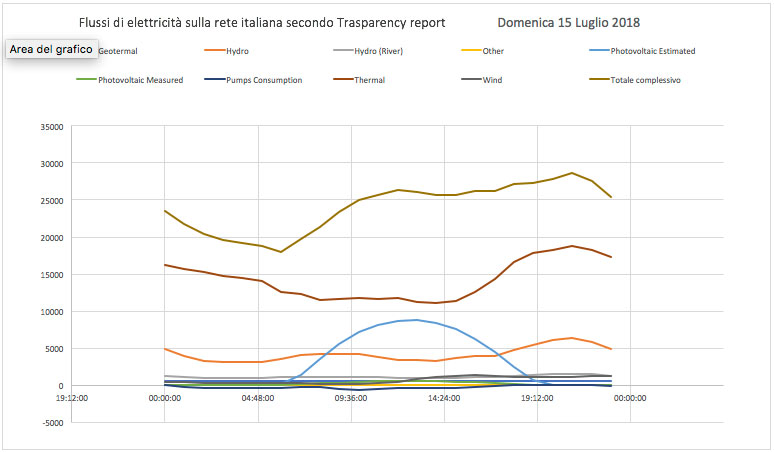Select the Totale complessivo legend entry
This screenshot has height=452, width=774.
point(644,80)
